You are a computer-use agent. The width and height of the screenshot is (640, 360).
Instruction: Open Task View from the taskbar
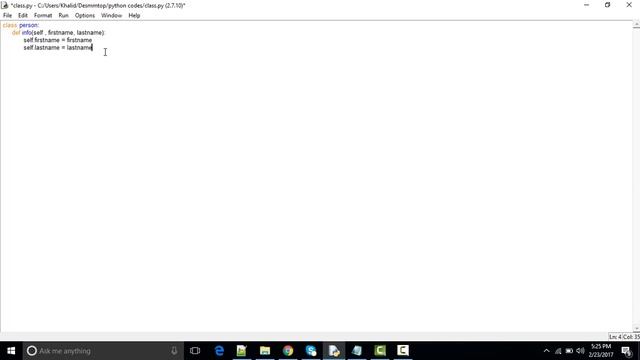195,351
